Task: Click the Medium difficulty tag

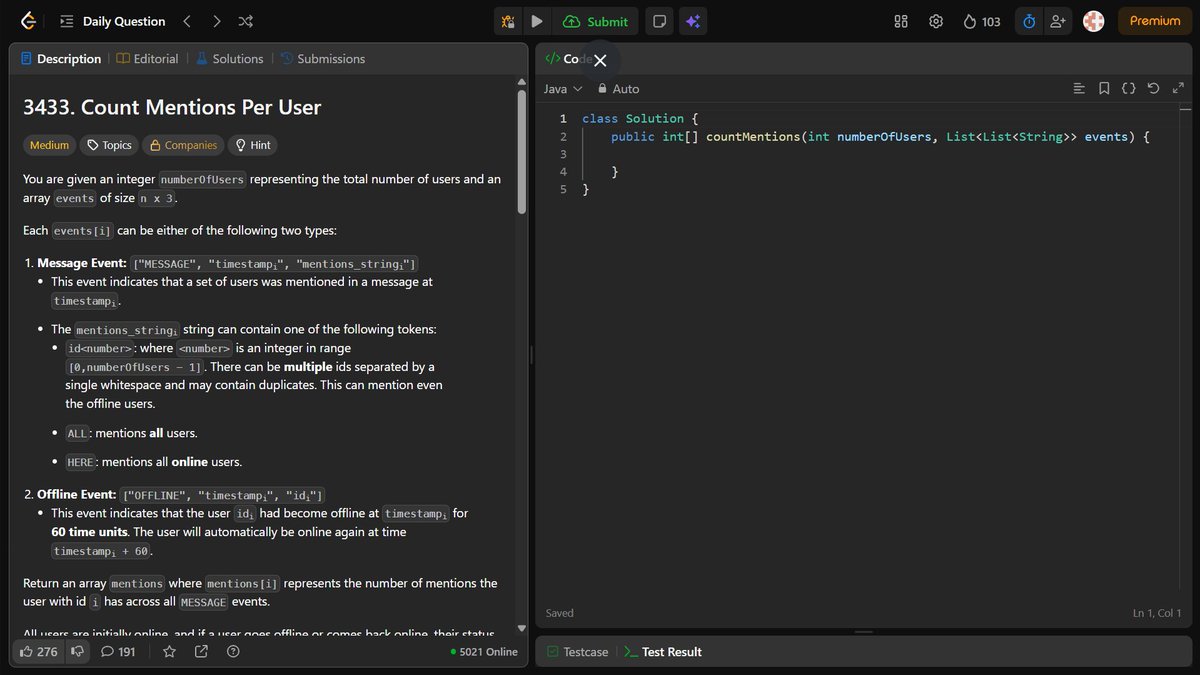Action: 49,145
